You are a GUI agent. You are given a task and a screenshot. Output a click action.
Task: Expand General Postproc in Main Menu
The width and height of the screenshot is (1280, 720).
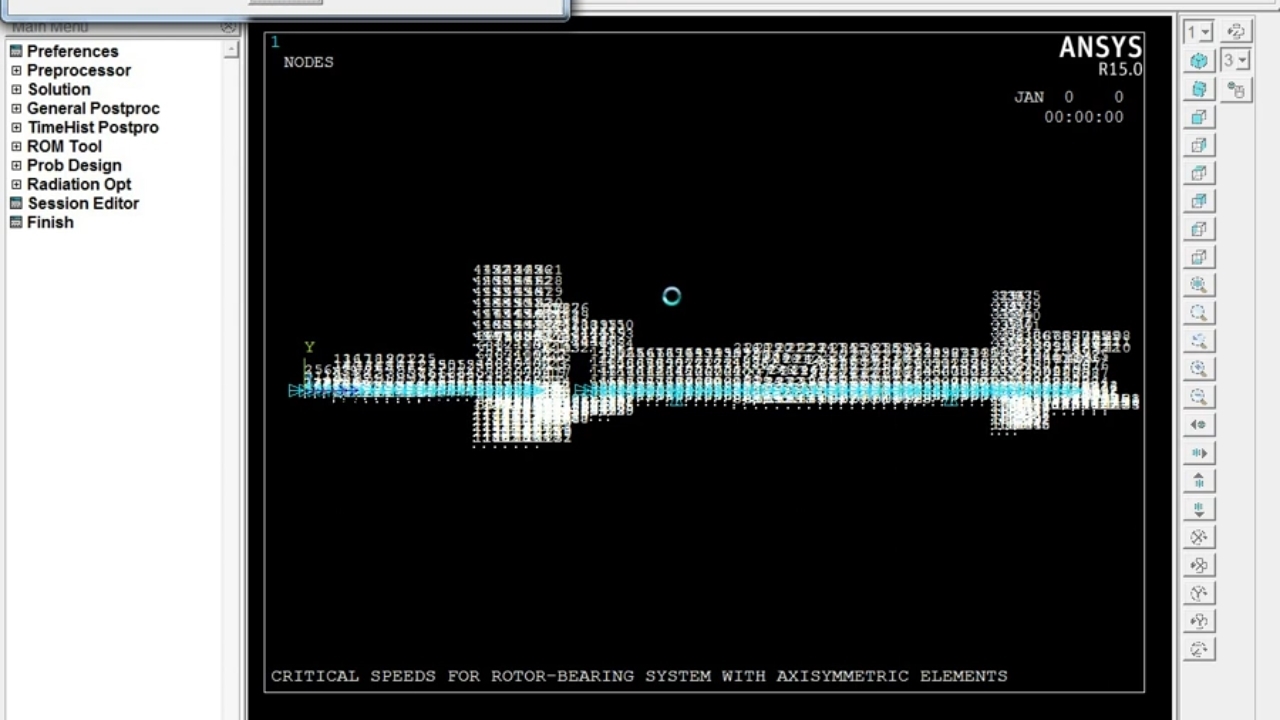pyautogui.click(x=16, y=109)
